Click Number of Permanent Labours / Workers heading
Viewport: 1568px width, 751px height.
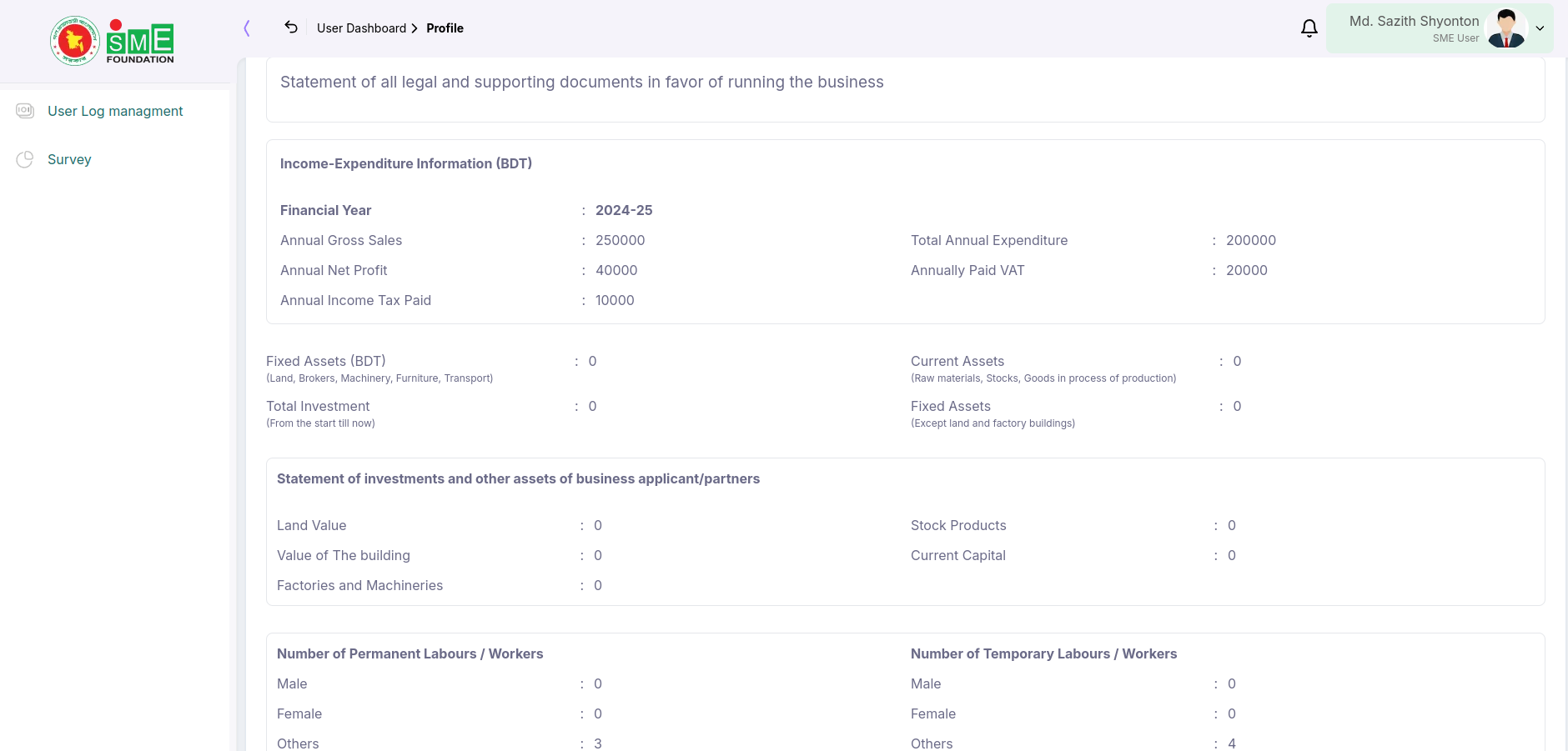[x=410, y=653]
